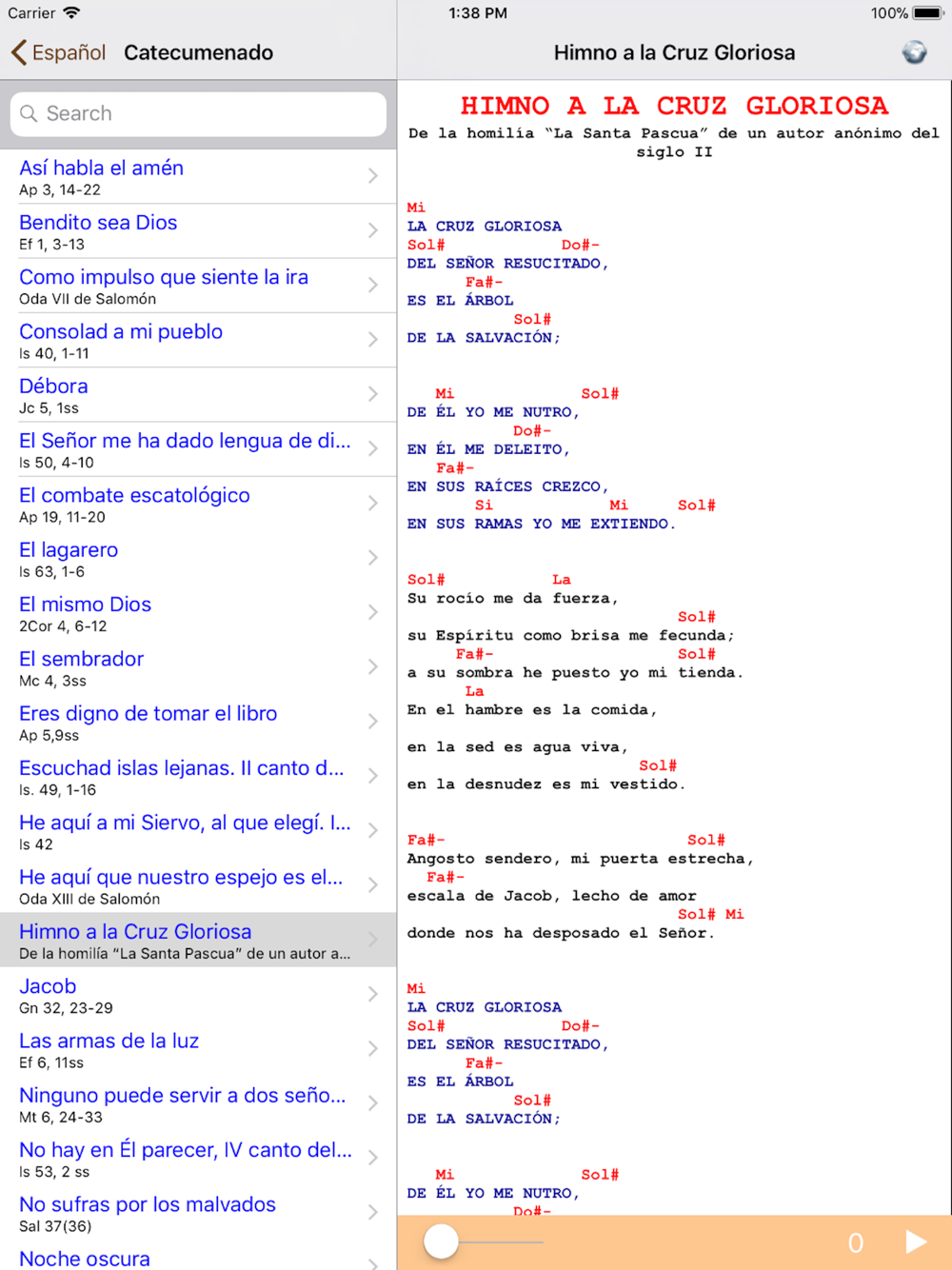Screen dimensions: 952x1270
Task: Tap the Catecumenado title
Action: click(x=198, y=52)
